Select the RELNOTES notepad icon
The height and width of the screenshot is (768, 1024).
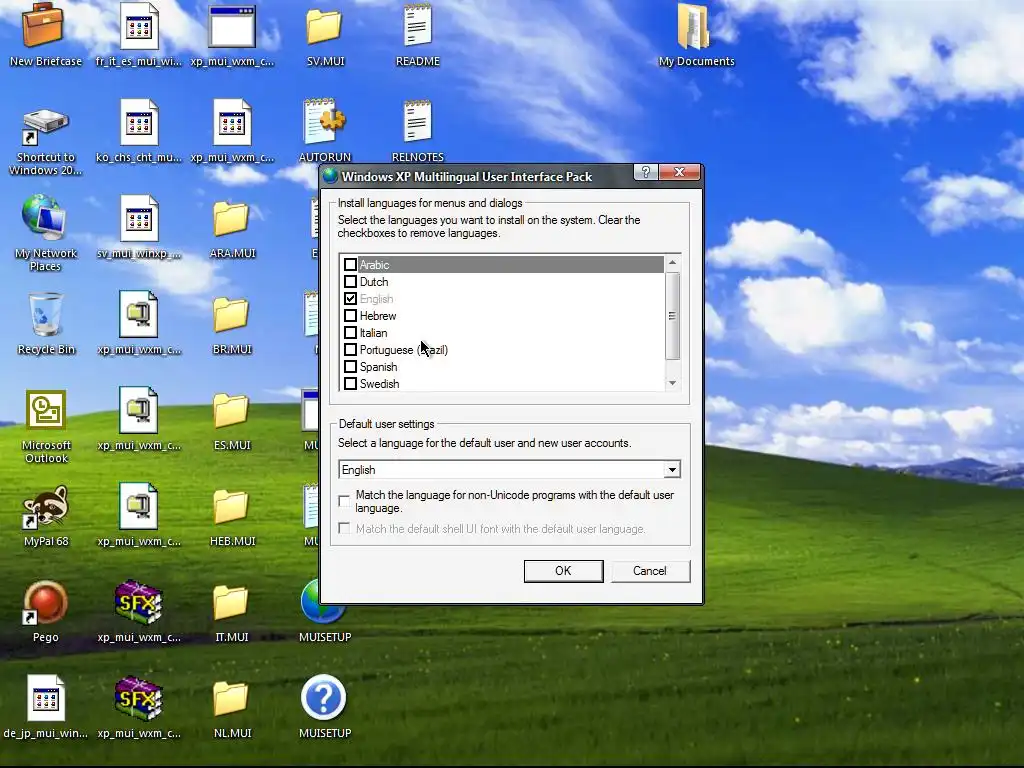pyautogui.click(x=417, y=122)
